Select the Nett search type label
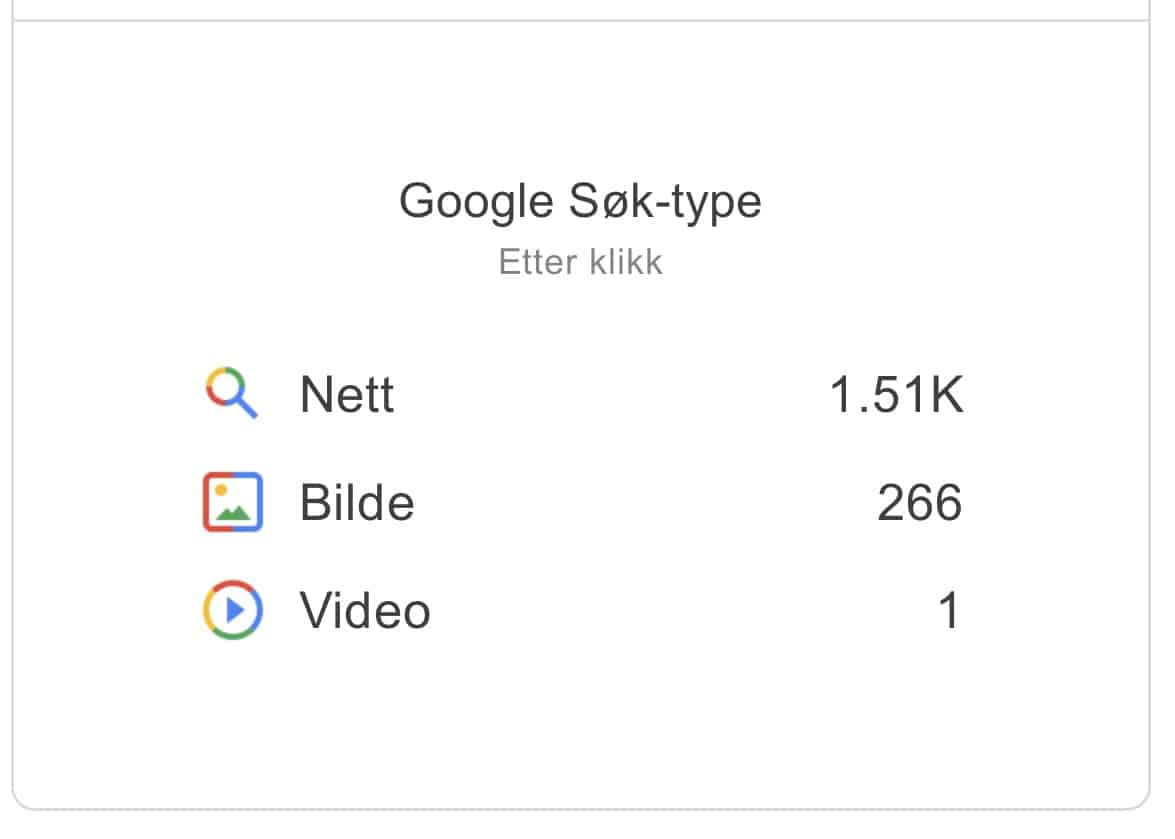This screenshot has height=839, width=1175. click(347, 395)
